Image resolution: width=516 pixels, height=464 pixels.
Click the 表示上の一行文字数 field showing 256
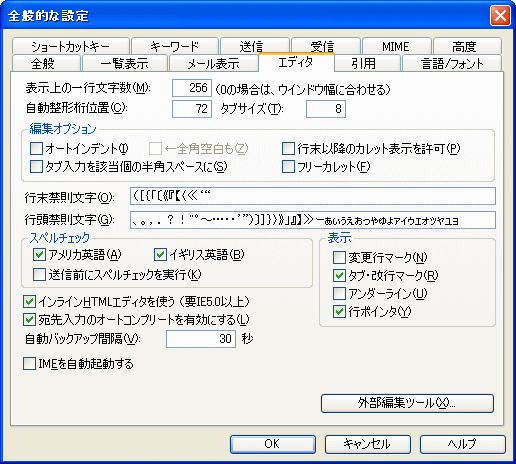192,88
